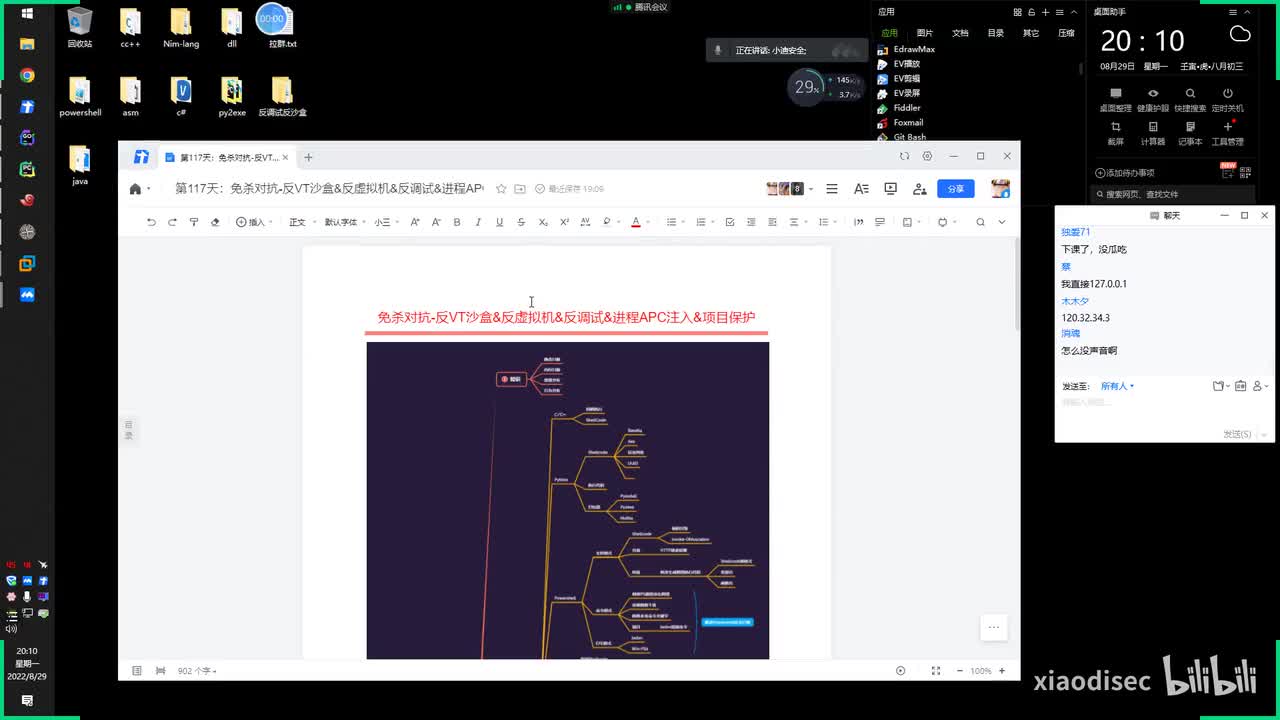Image resolution: width=1280 pixels, height=720 pixels.
Task: Switch to the 其它 tab
Action: (1031, 33)
